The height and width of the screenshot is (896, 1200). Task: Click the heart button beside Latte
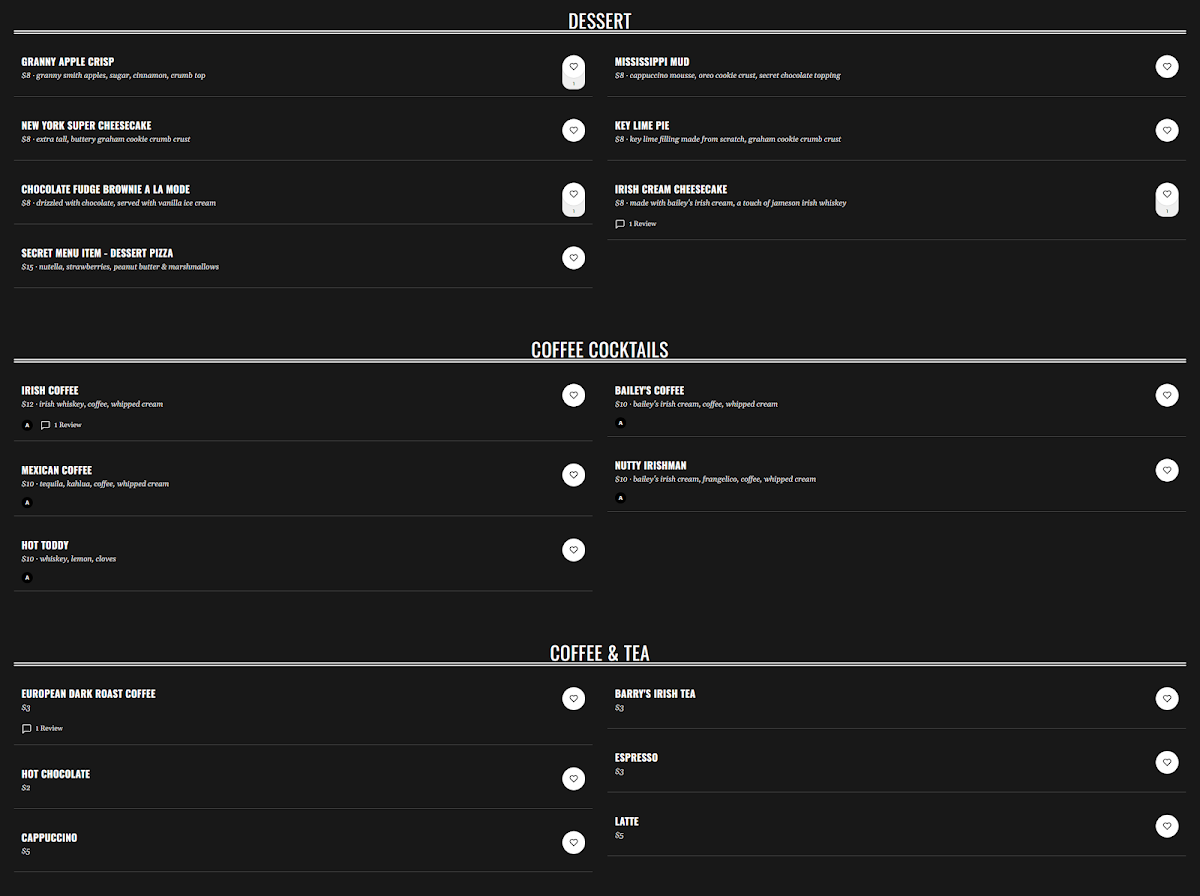pyautogui.click(x=1167, y=826)
